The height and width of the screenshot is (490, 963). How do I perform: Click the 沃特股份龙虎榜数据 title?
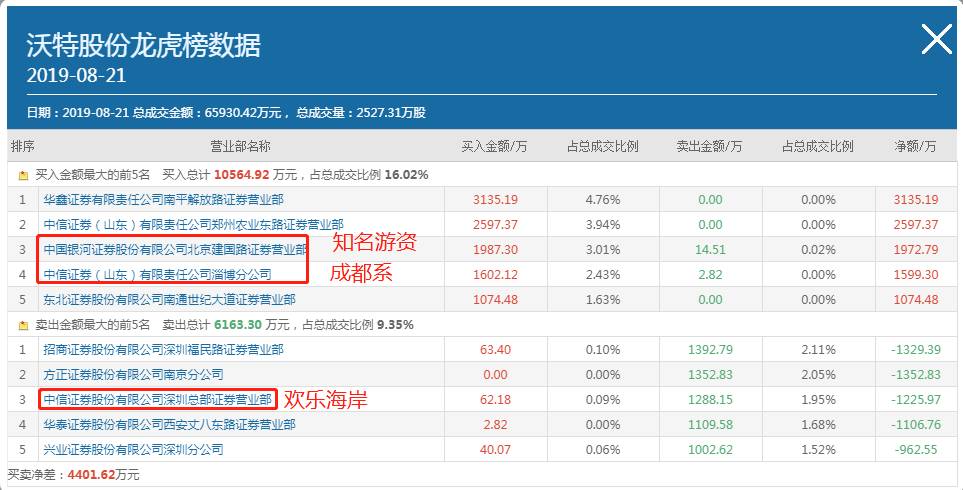tap(143, 45)
